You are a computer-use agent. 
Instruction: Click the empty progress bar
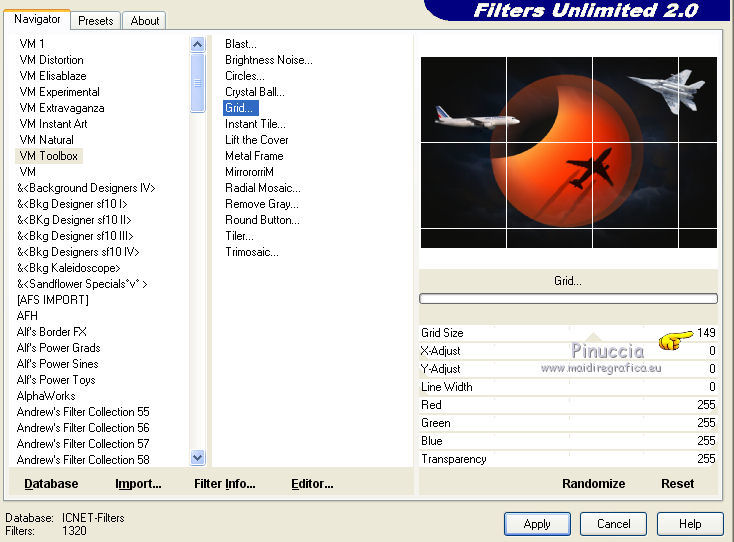(568, 299)
